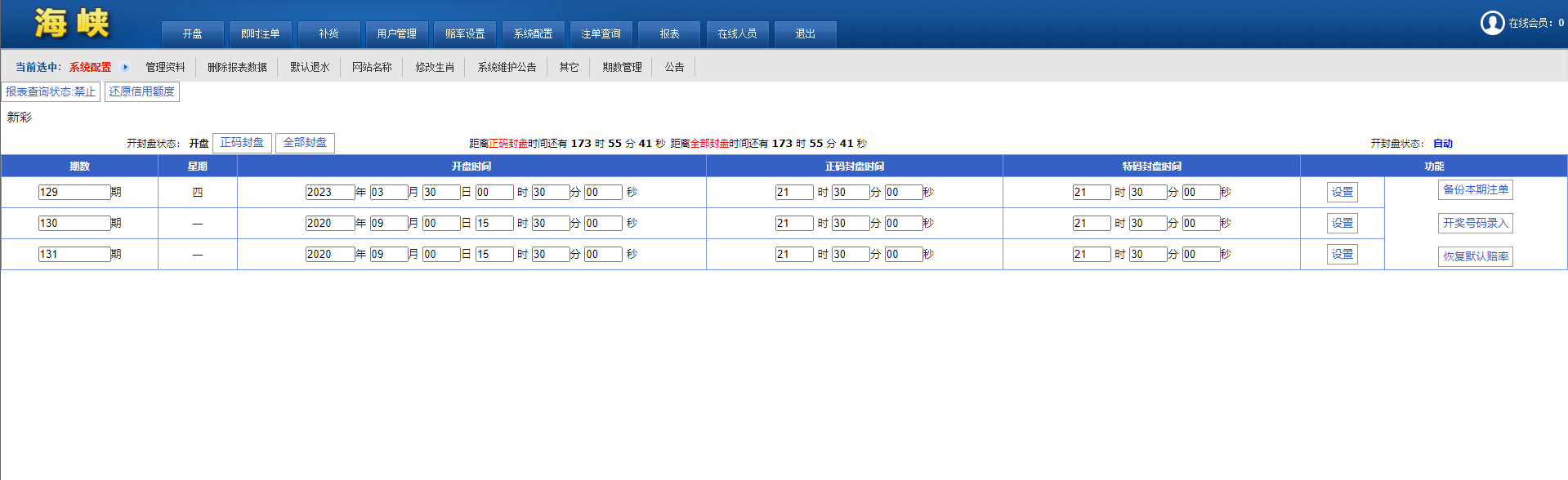Click the 期数 column header
Viewport: 1568px width, 480px height.
coord(79,166)
